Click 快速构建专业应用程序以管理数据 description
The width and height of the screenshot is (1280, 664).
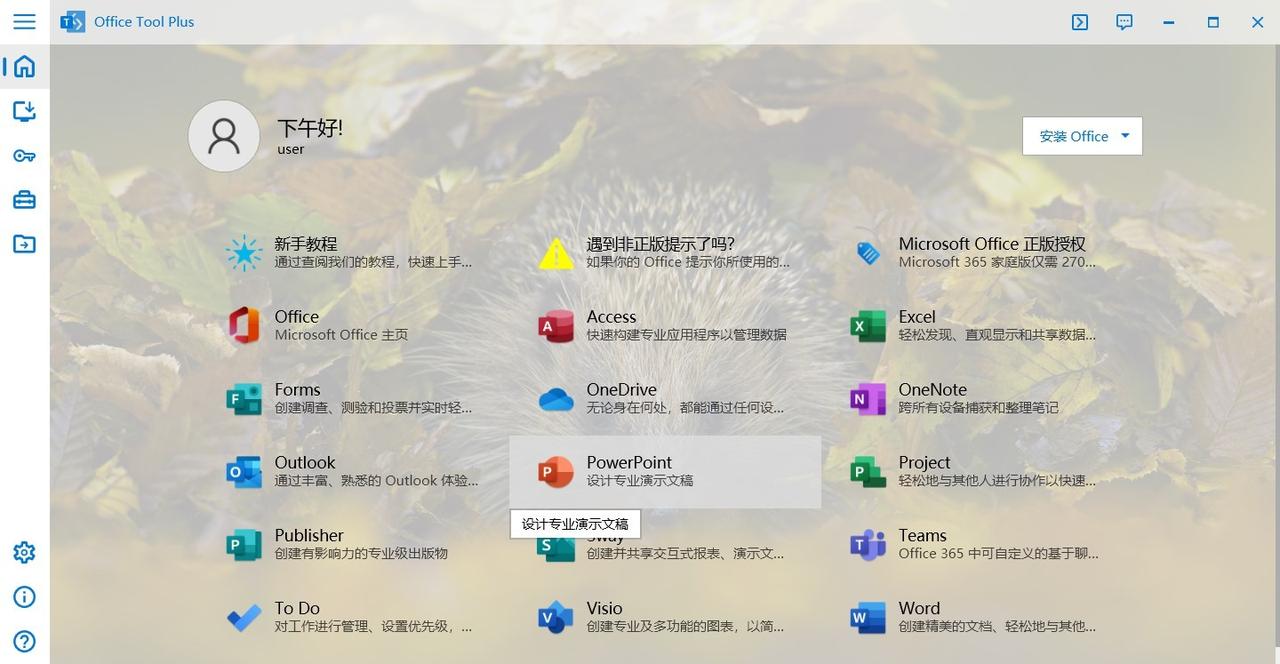pyautogui.click(x=686, y=335)
